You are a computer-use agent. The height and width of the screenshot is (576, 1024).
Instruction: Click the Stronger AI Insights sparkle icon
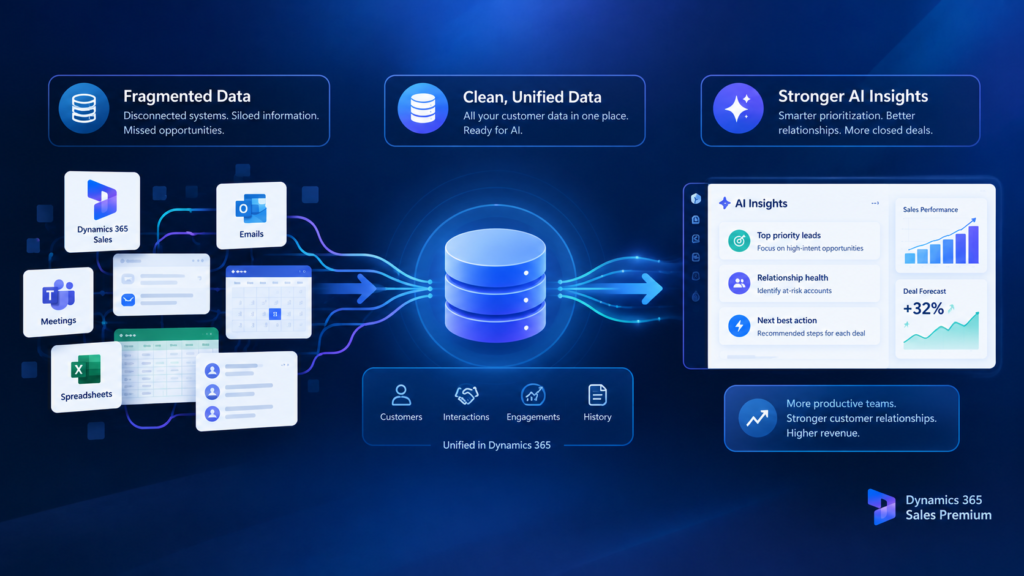coord(738,108)
